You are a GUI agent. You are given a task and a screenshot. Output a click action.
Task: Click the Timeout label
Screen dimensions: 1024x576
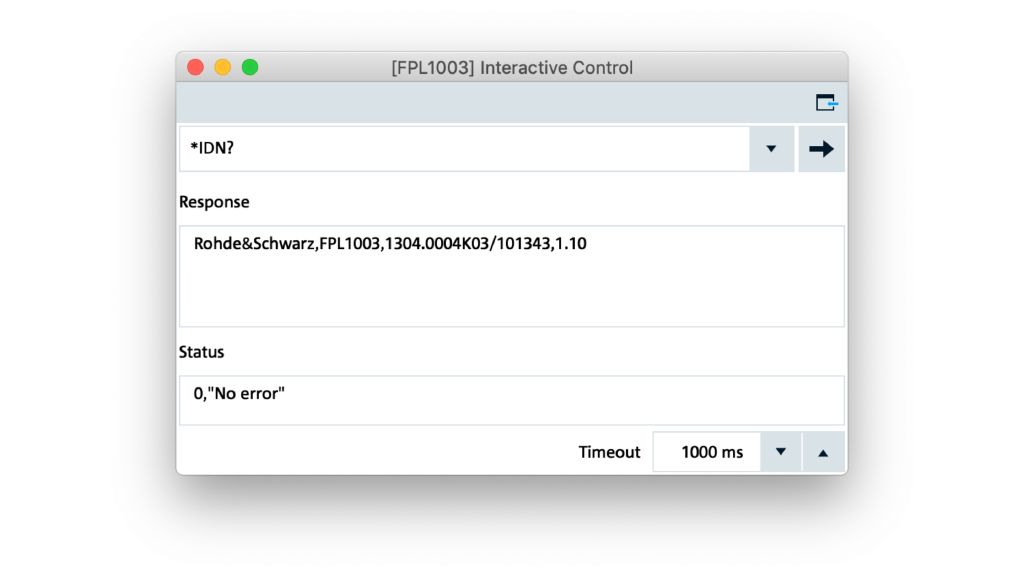tap(609, 452)
